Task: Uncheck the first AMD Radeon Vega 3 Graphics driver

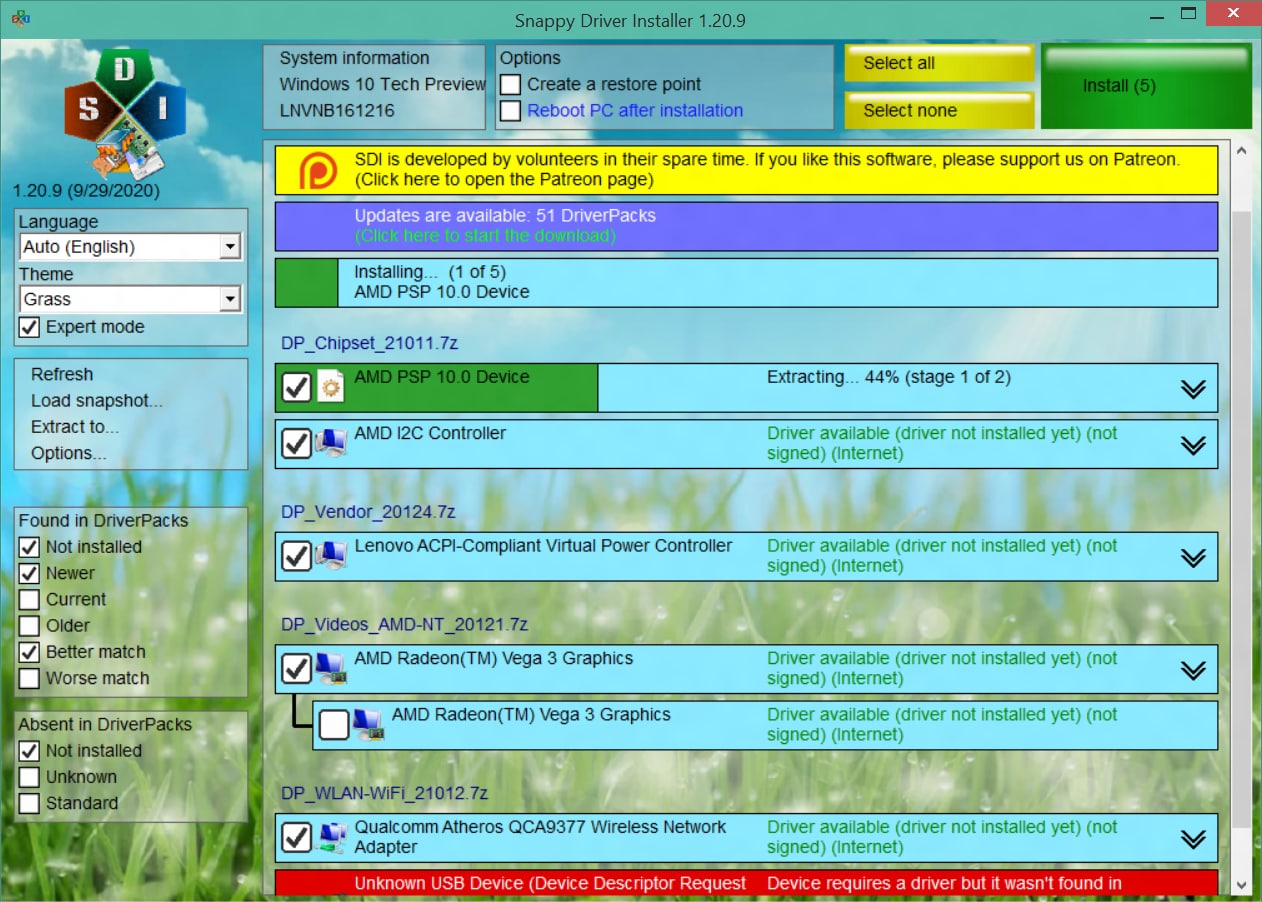Action: coord(297,669)
